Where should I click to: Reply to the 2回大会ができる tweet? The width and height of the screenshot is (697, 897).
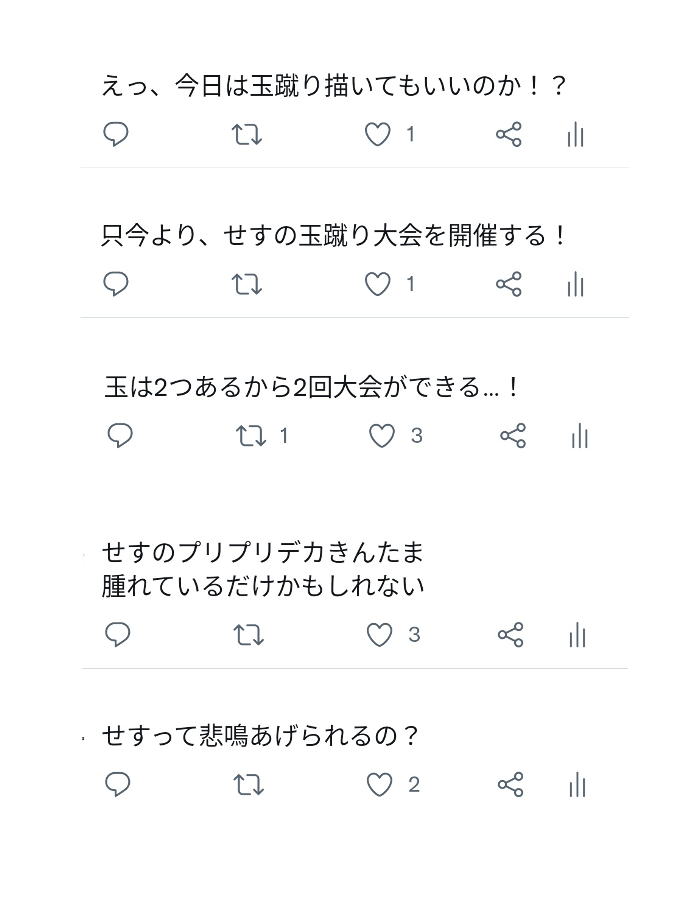point(120,435)
